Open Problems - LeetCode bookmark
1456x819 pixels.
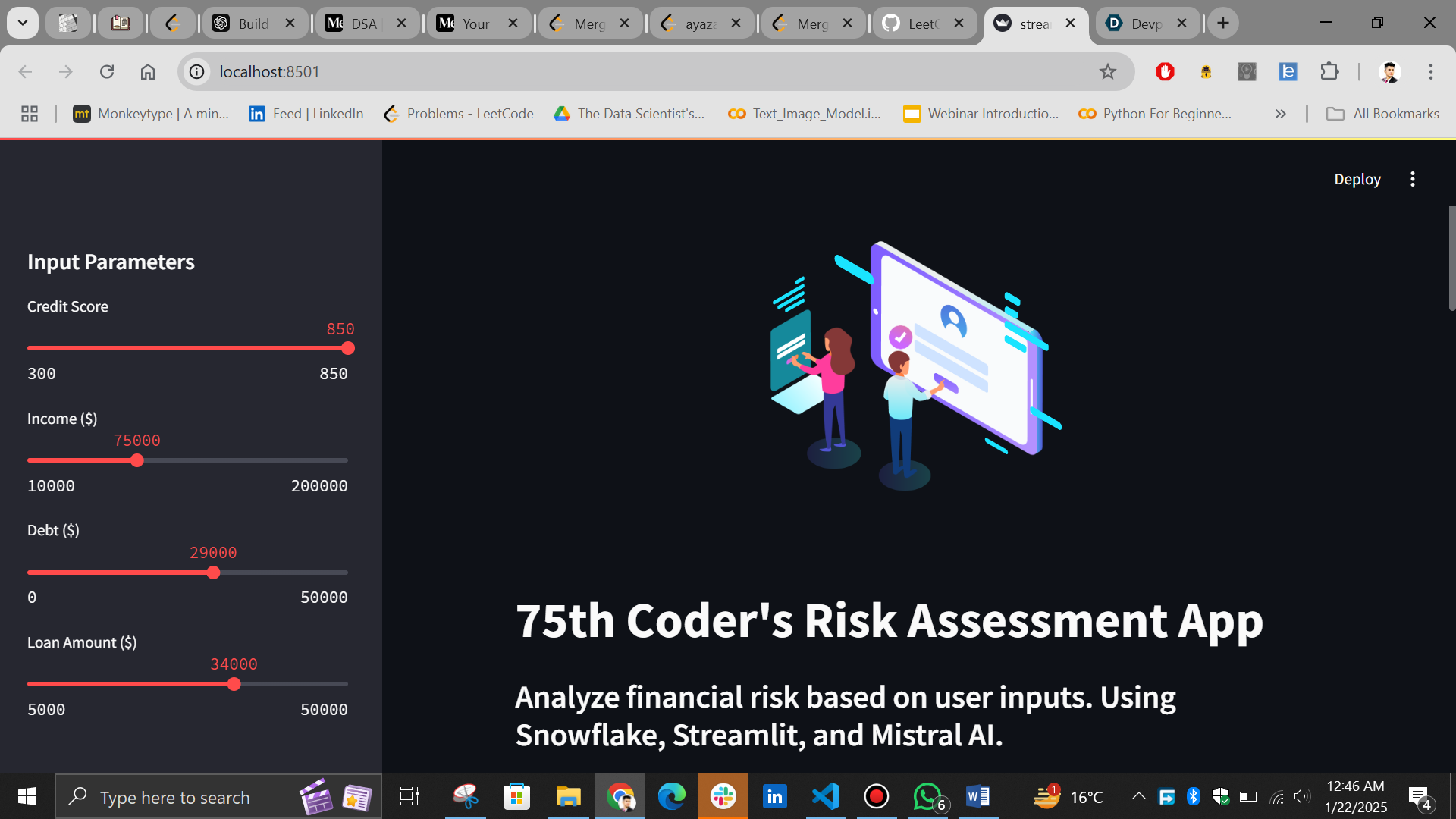click(458, 114)
